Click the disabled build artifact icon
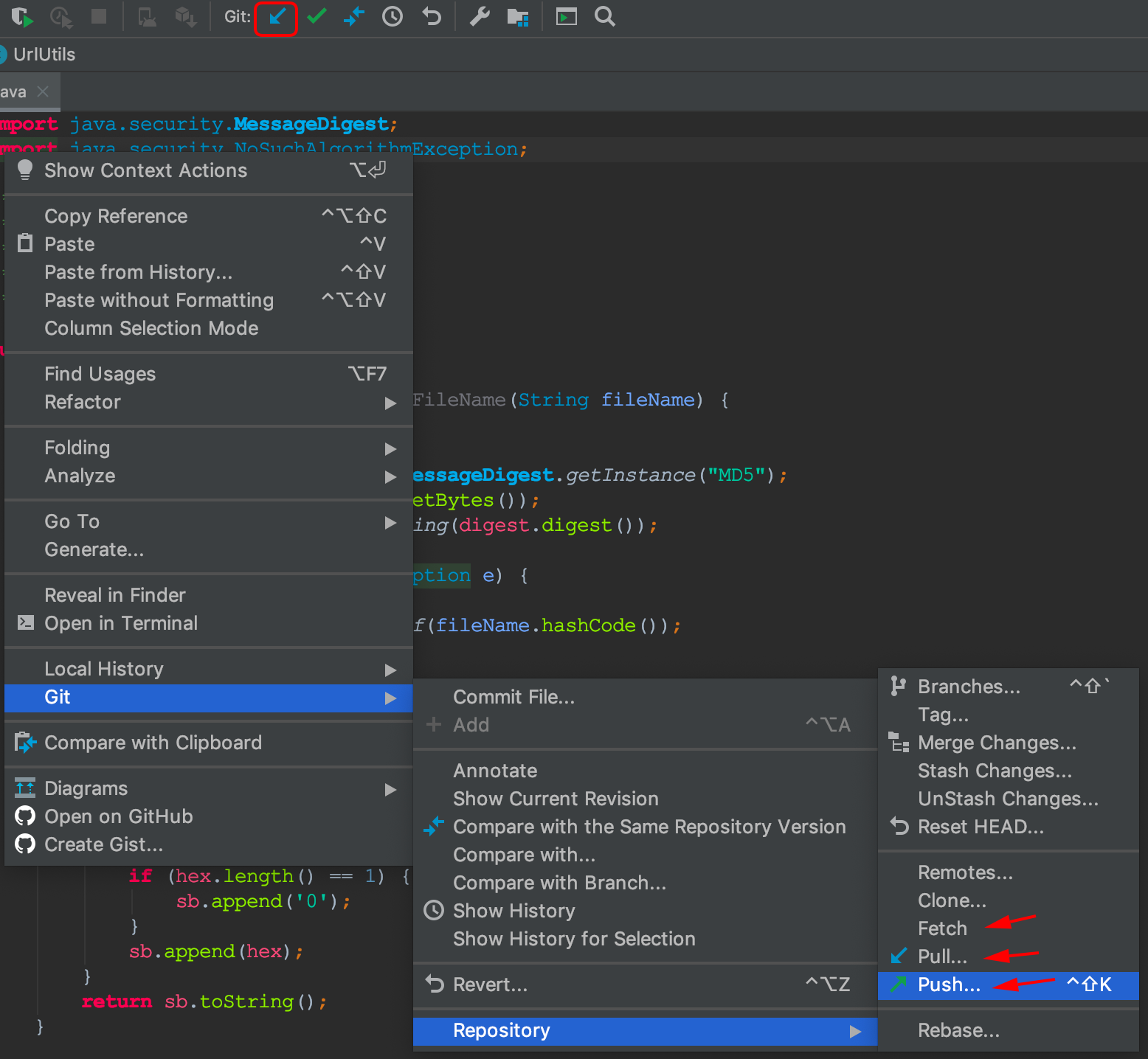This screenshot has width=1148, height=1059. point(148,16)
